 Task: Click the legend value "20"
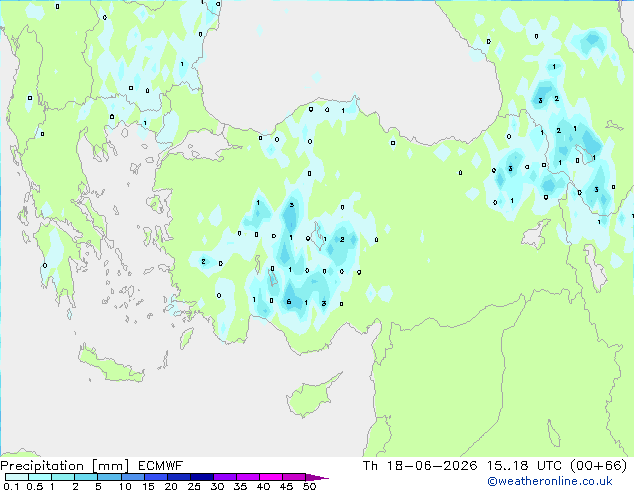coord(171,486)
